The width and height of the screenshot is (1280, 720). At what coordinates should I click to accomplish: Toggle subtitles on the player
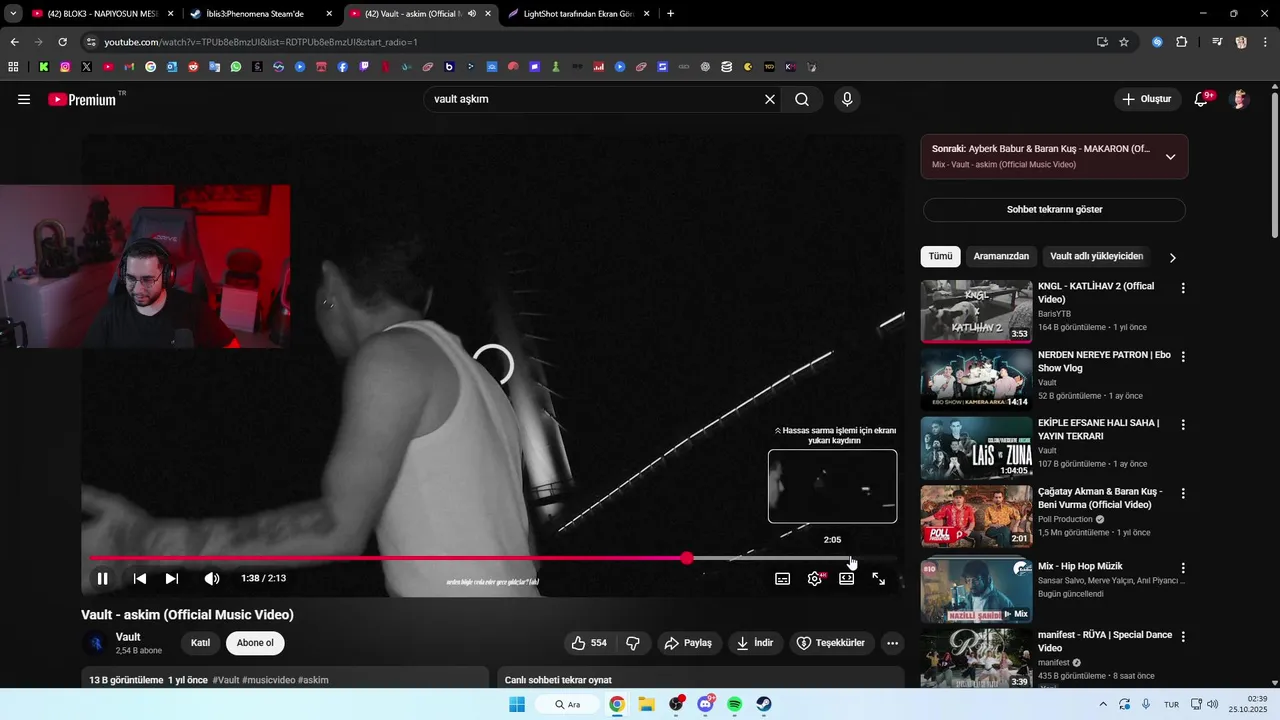[783, 578]
